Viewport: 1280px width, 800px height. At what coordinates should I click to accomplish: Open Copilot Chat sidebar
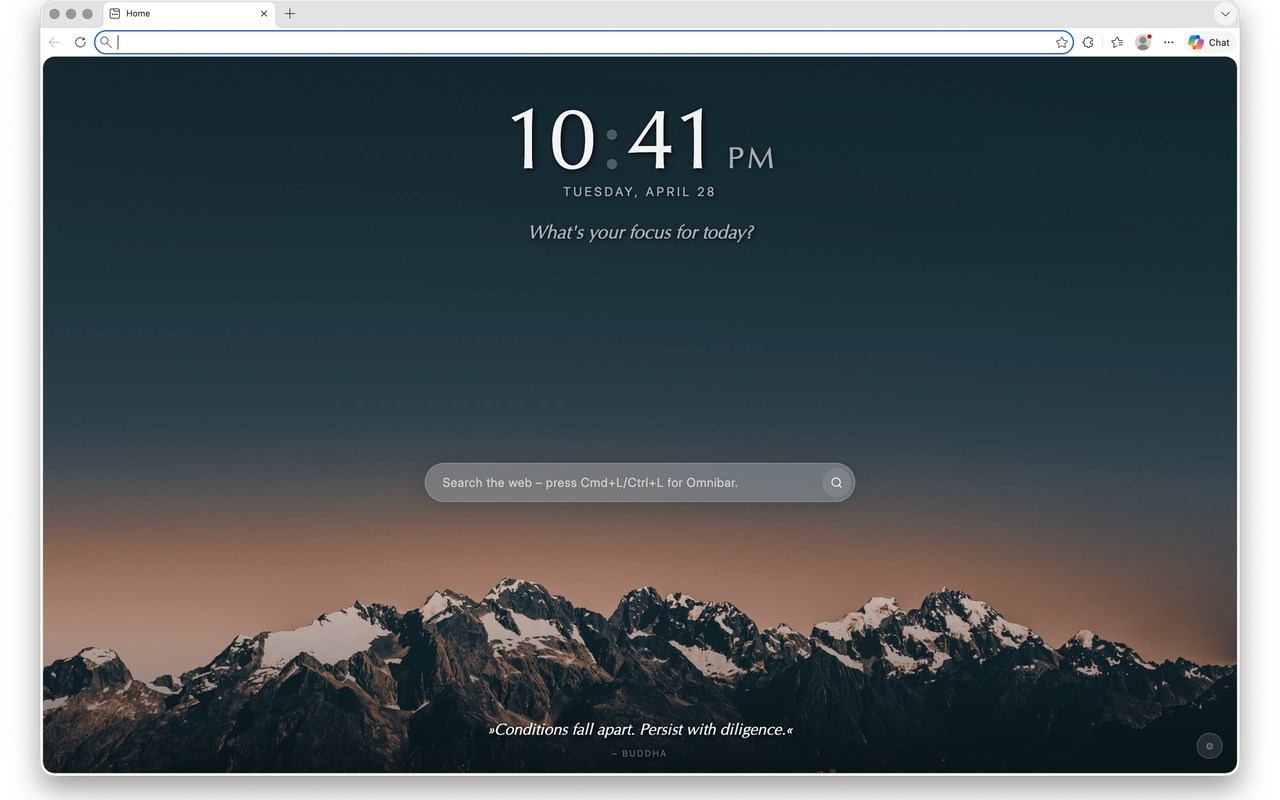coord(1209,42)
